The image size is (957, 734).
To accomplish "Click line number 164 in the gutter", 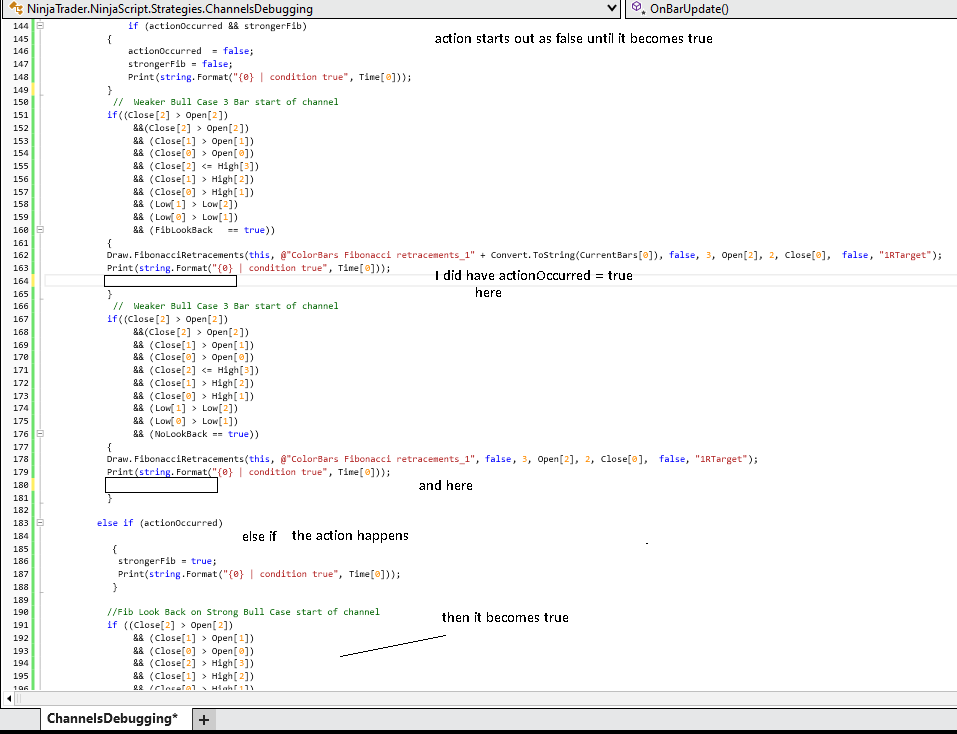I will tap(21, 281).
